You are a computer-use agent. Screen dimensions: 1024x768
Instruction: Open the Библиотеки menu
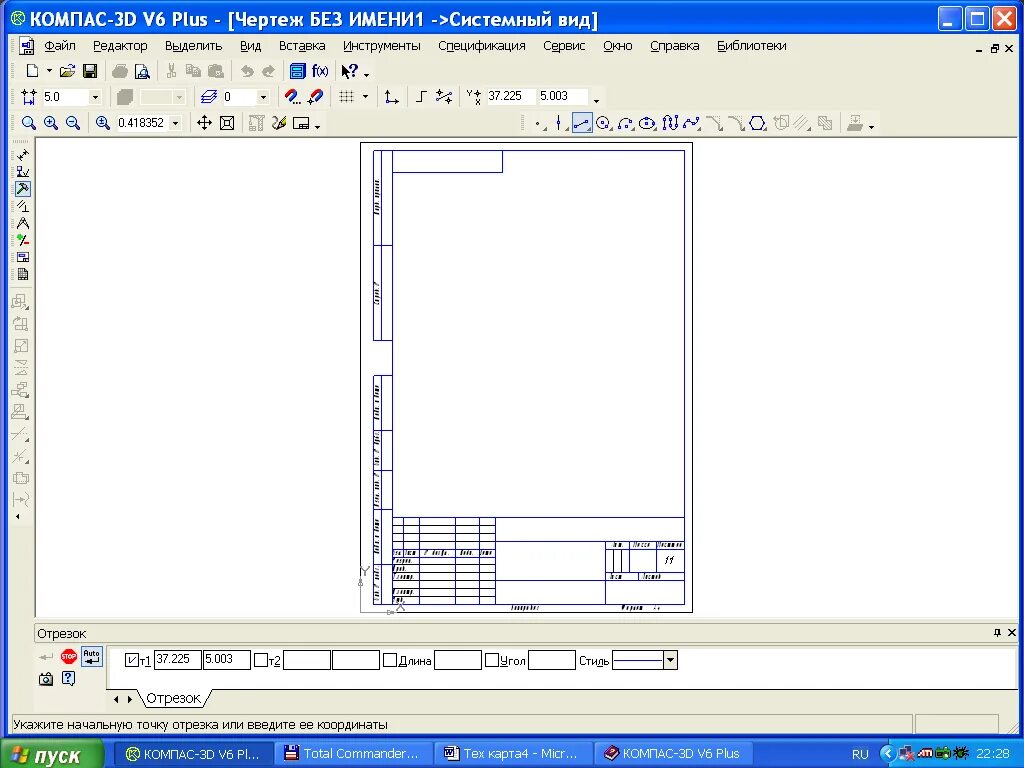752,46
